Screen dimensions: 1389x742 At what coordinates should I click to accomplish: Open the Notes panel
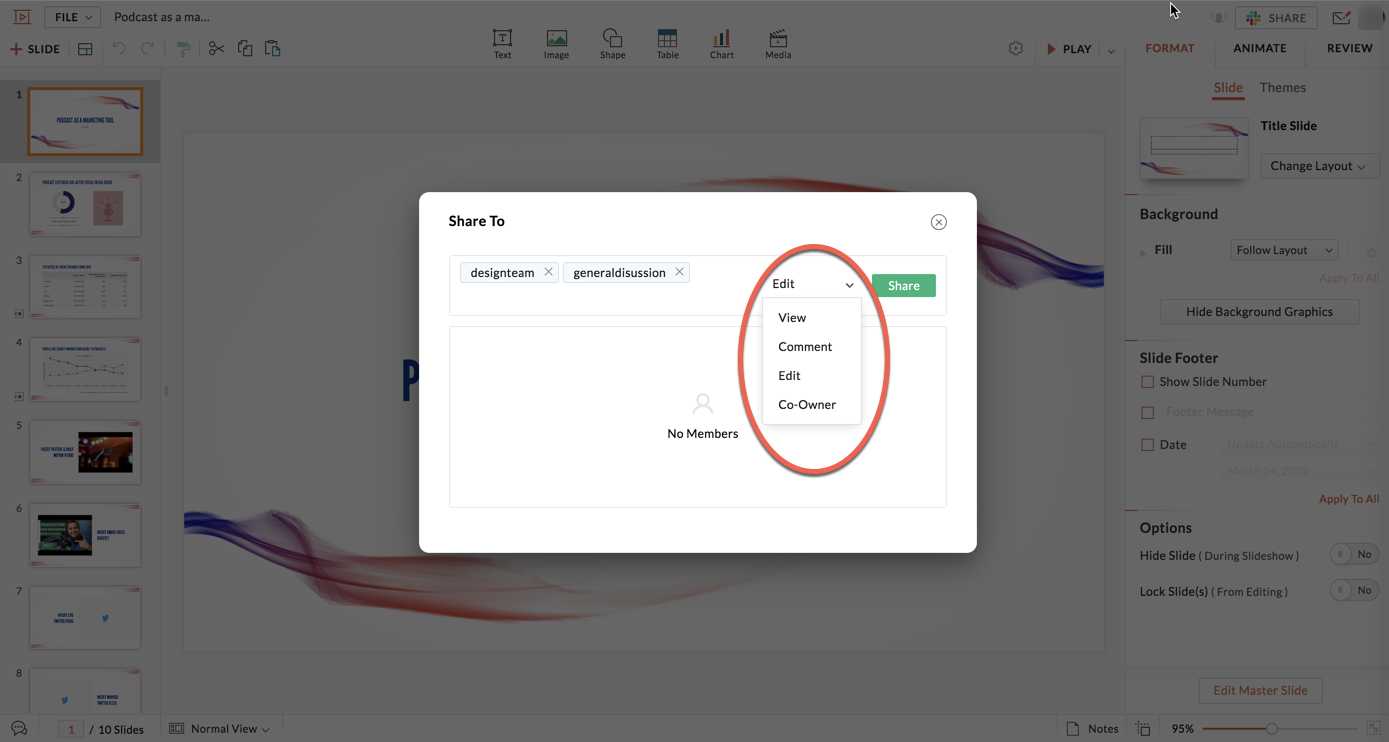(1093, 729)
